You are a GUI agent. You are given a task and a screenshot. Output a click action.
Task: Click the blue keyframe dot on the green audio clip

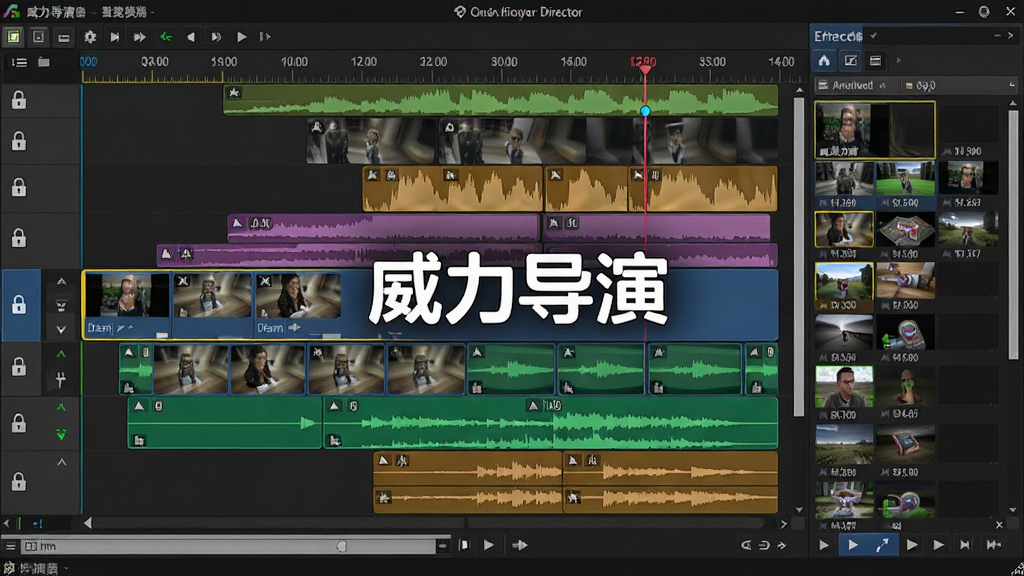tap(645, 111)
